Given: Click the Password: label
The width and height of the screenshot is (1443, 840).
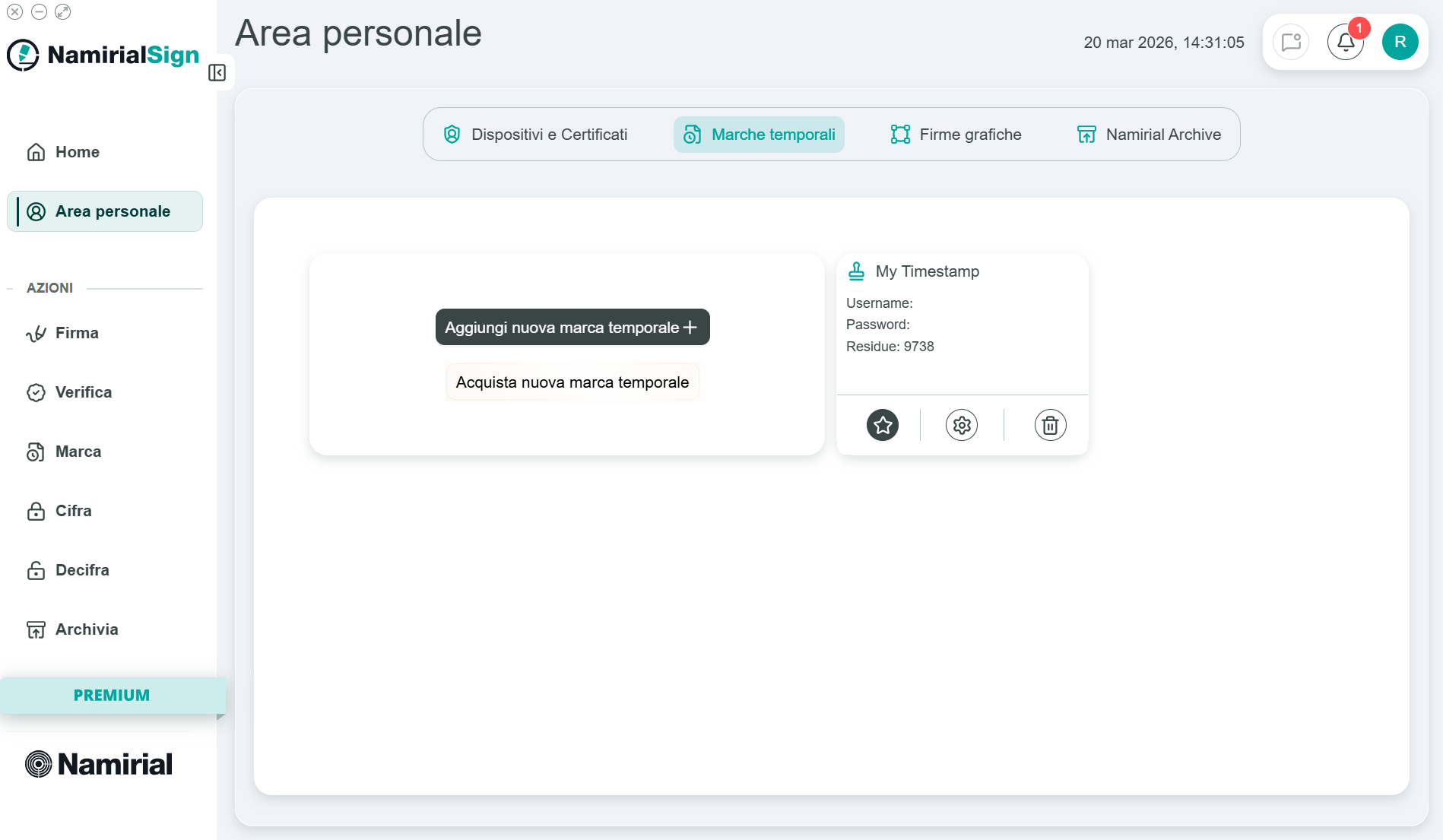Looking at the screenshot, I should coord(878,325).
